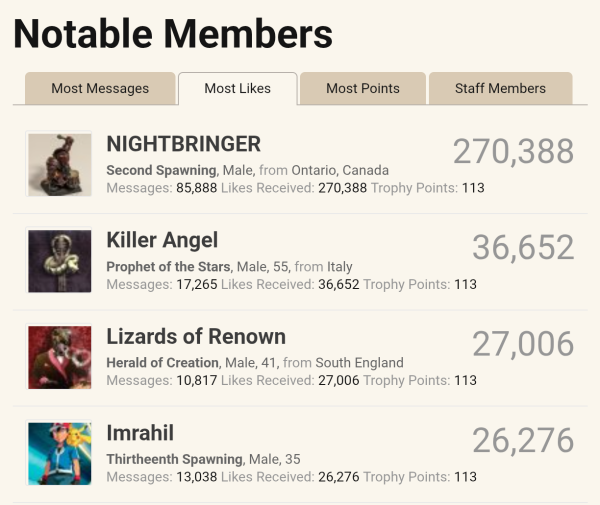Switch to the Most Messages tab
The width and height of the screenshot is (600, 505).
pyautogui.click(x=100, y=88)
